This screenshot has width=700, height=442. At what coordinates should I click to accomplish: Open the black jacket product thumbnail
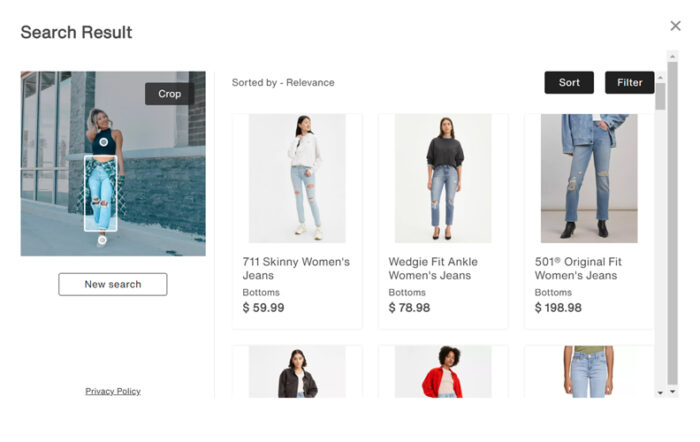click(x=297, y=371)
